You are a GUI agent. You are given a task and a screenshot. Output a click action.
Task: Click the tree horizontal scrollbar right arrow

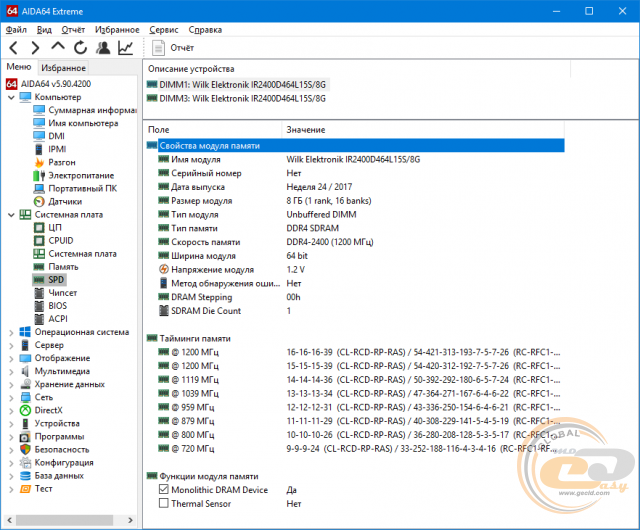(131, 520)
